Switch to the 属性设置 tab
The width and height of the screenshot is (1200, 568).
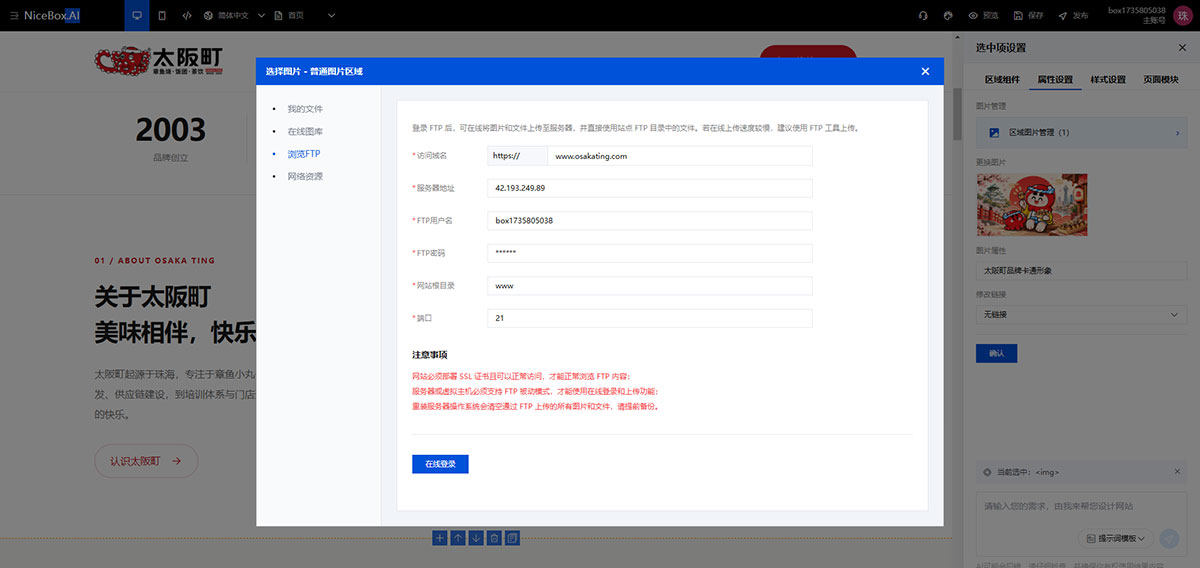pos(1055,80)
